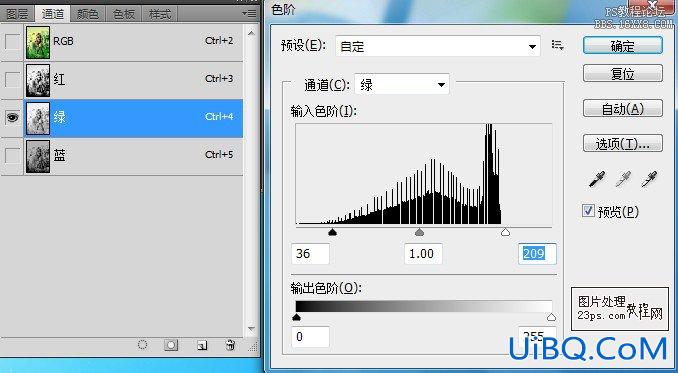Delete current channel trash icon

(x=230, y=344)
